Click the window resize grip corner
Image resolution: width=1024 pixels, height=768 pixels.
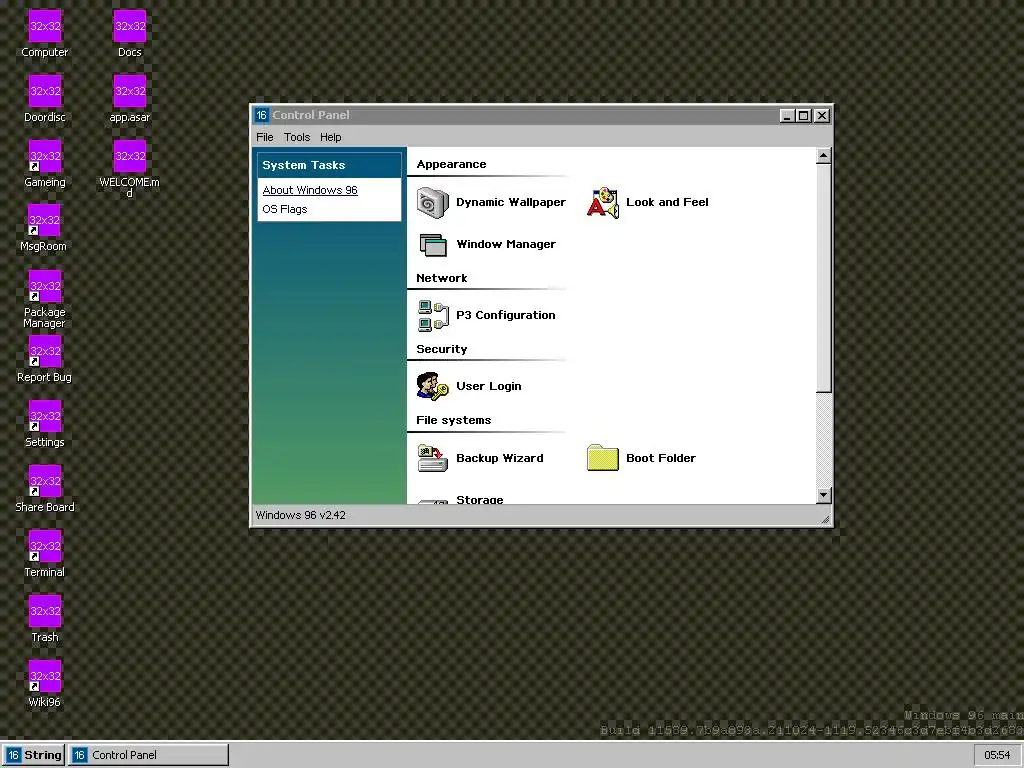coord(825,519)
